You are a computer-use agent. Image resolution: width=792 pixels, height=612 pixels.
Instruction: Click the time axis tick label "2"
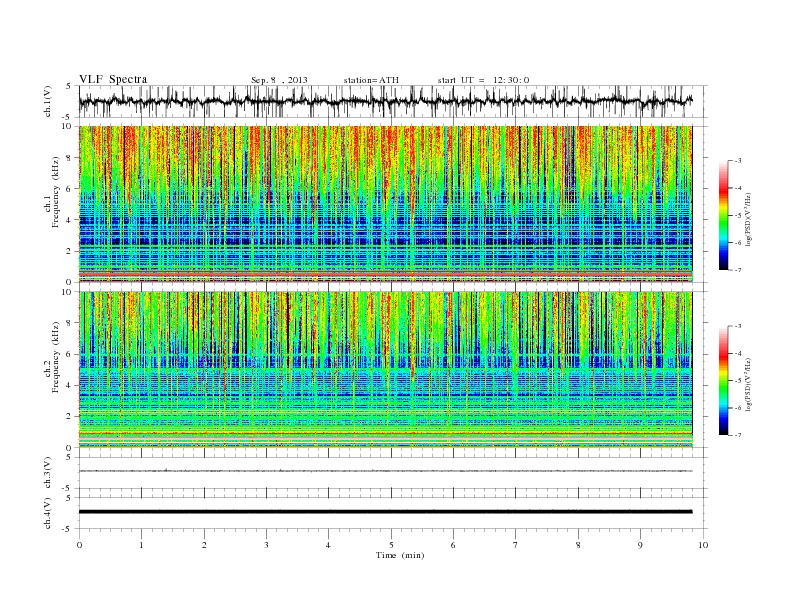click(204, 545)
